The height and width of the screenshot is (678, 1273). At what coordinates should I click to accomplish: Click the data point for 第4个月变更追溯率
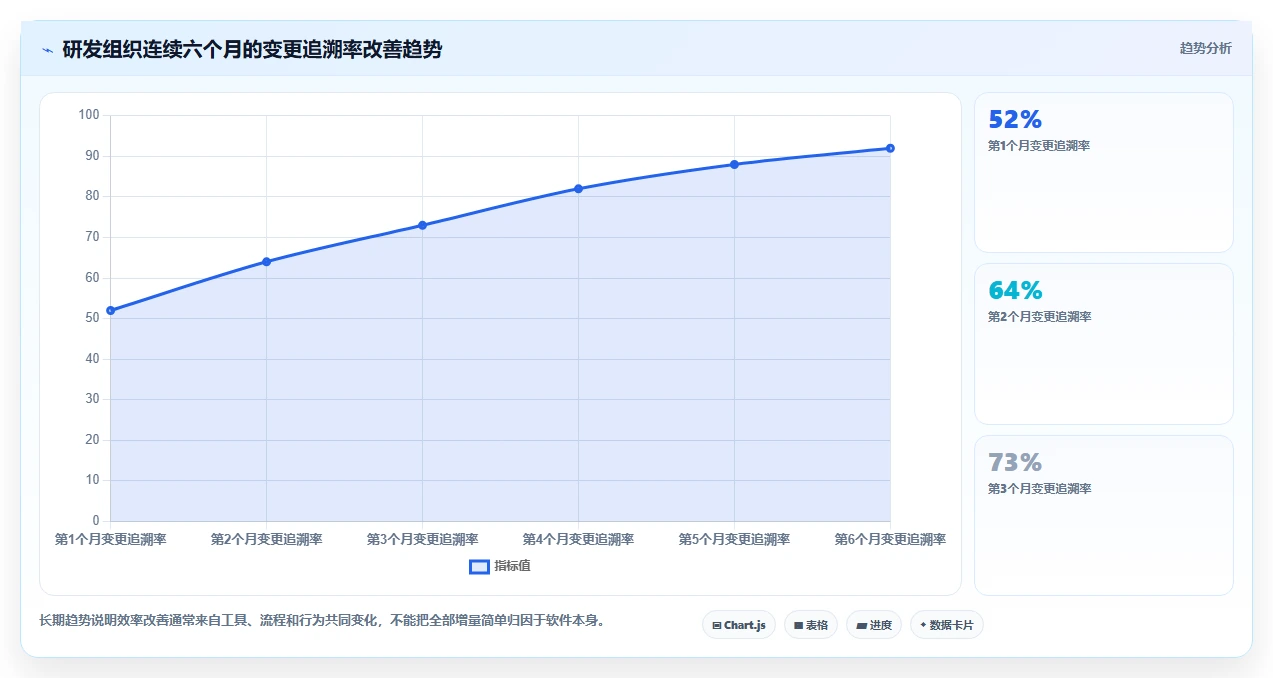pos(578,189)
